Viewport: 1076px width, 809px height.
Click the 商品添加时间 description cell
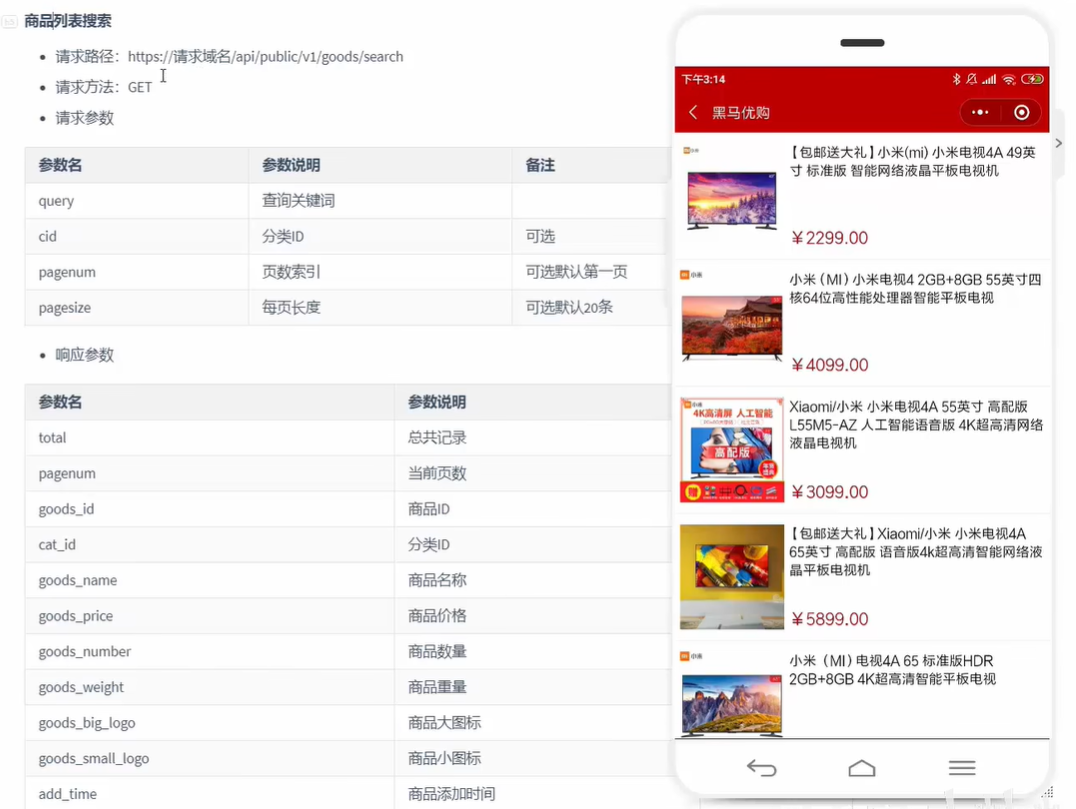533,794
